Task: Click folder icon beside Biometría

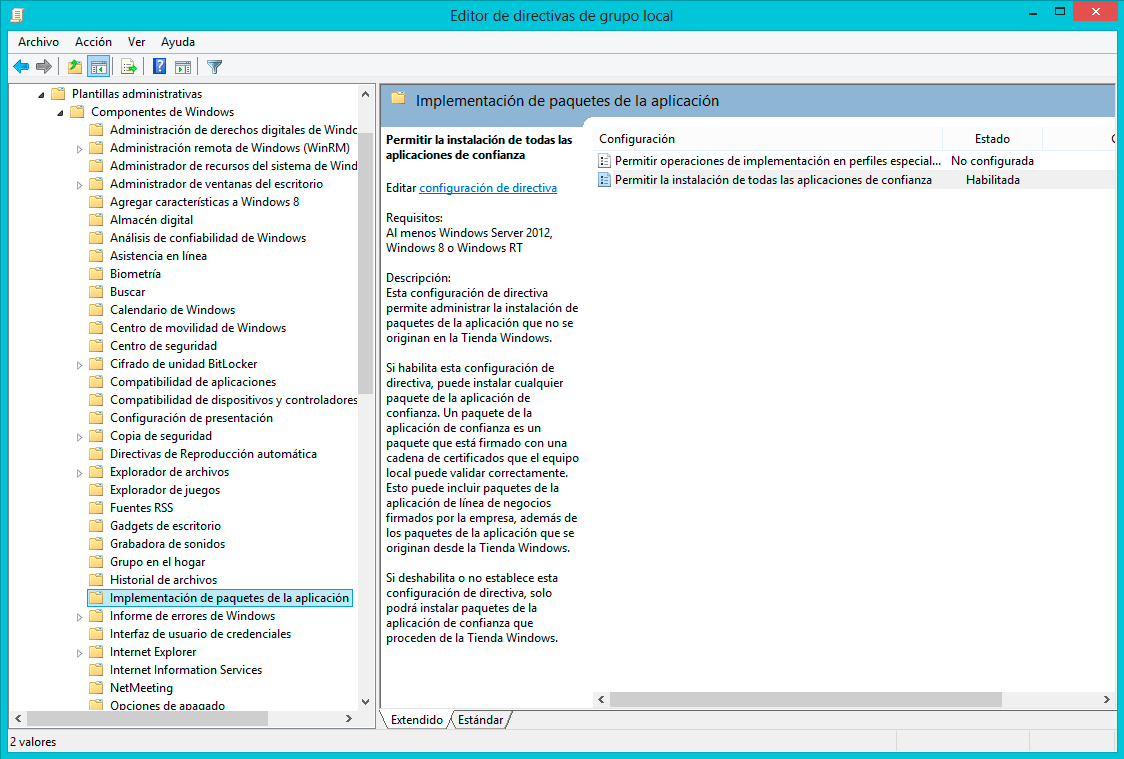Action: click(x=96, y=274)
